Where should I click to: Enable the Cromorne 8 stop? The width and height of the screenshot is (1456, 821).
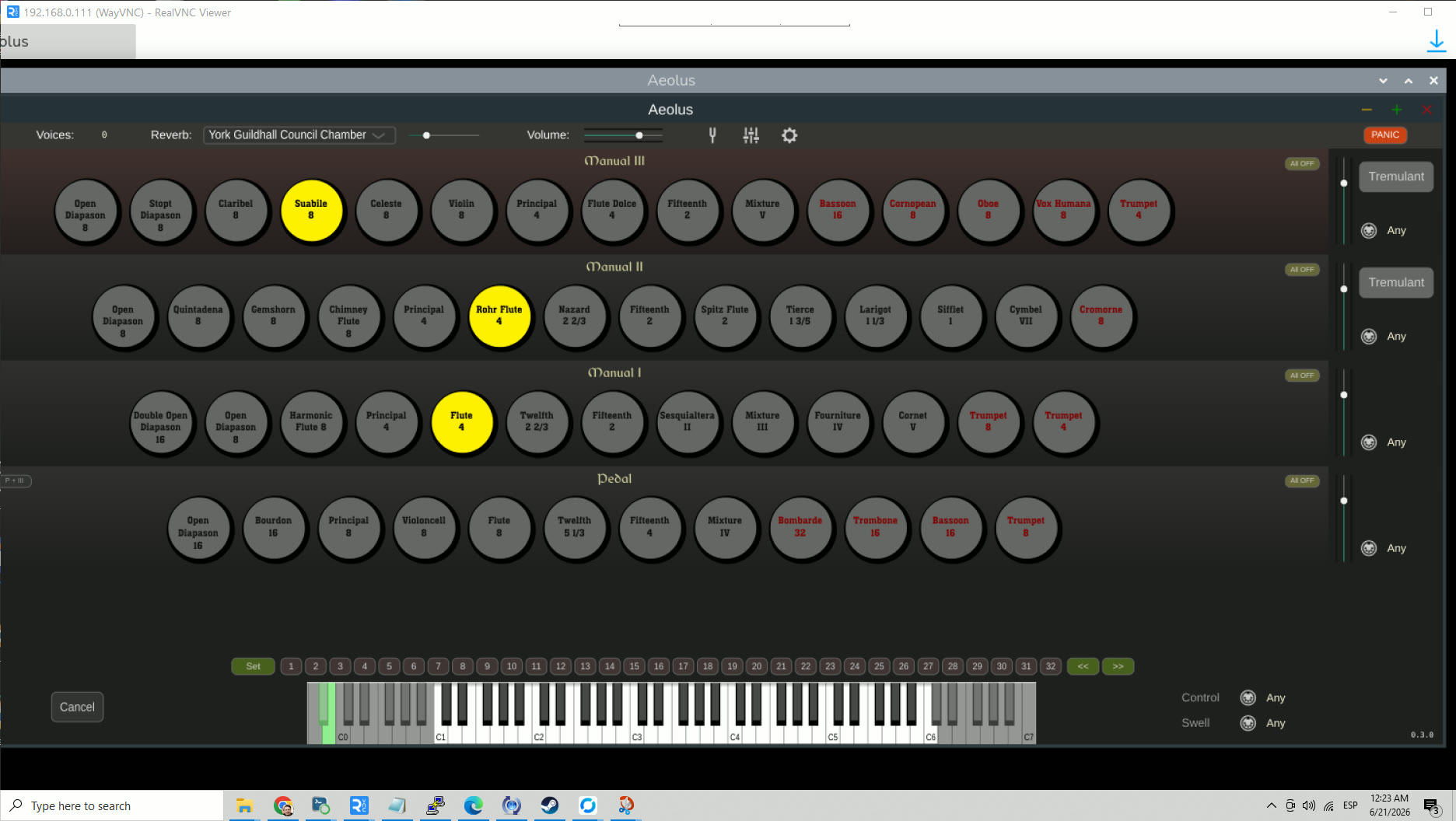1101,316
